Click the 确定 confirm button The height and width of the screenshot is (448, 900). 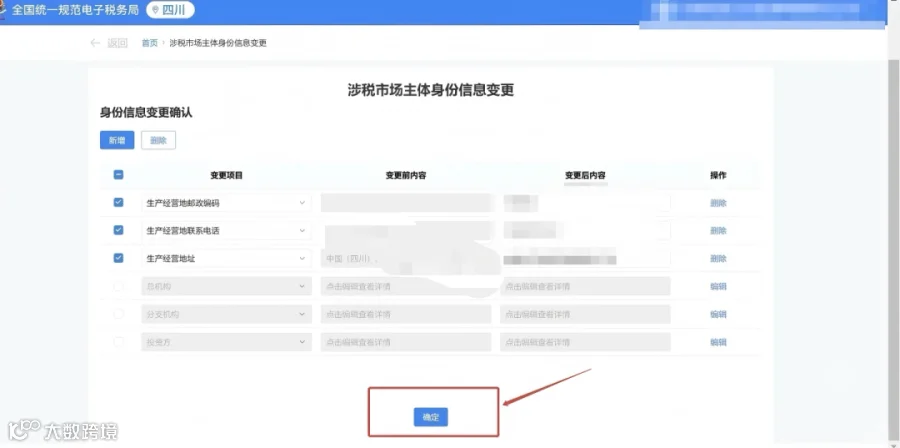(x=430, y=417)
